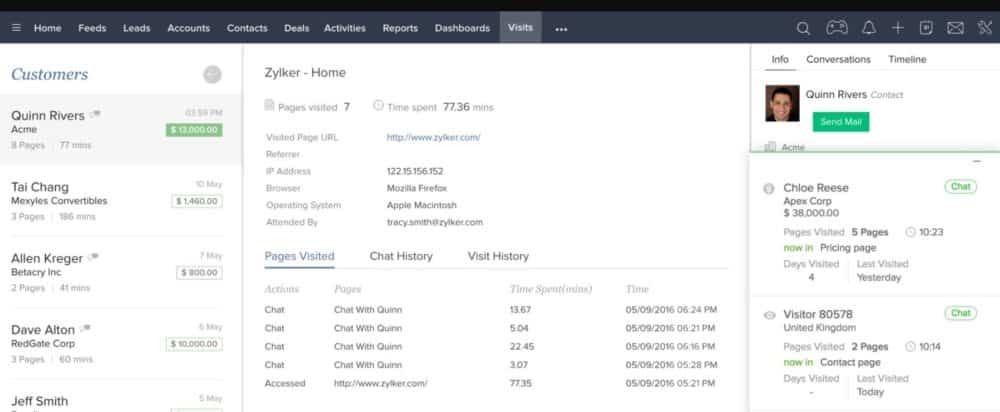Click Chat button for Visitor 80578
The image size is (1000, 412).
960,313
